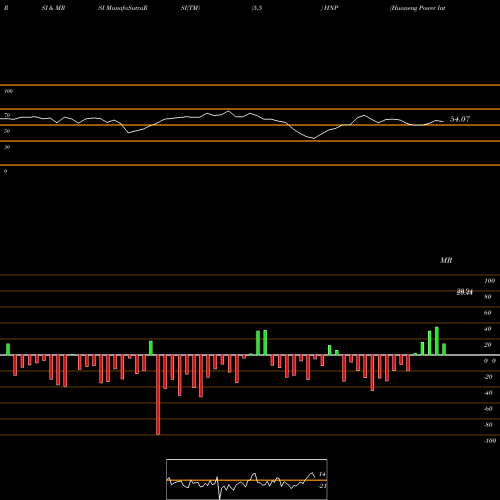Click the RSI line's lowest dip point
The width and height of the screenshot is (500, 500).
click(x=313, y=138)
